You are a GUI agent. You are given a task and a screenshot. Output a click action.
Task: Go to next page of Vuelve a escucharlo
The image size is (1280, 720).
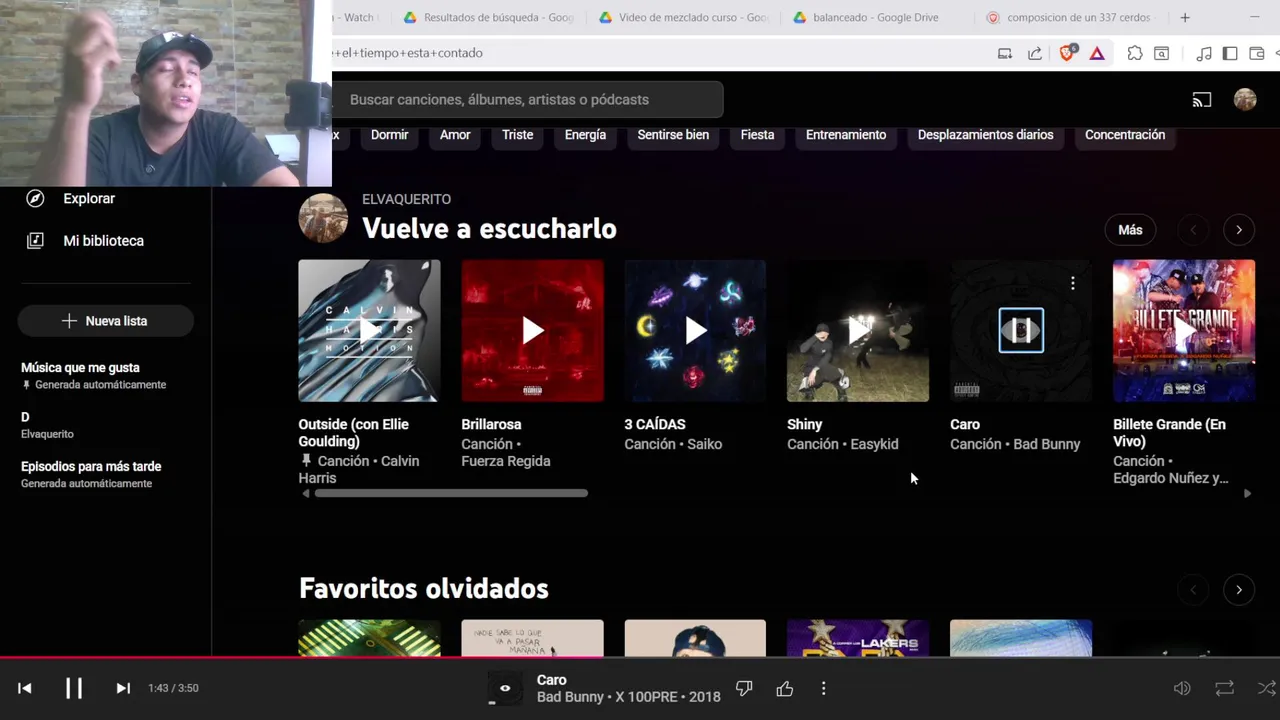[1238, 230]
